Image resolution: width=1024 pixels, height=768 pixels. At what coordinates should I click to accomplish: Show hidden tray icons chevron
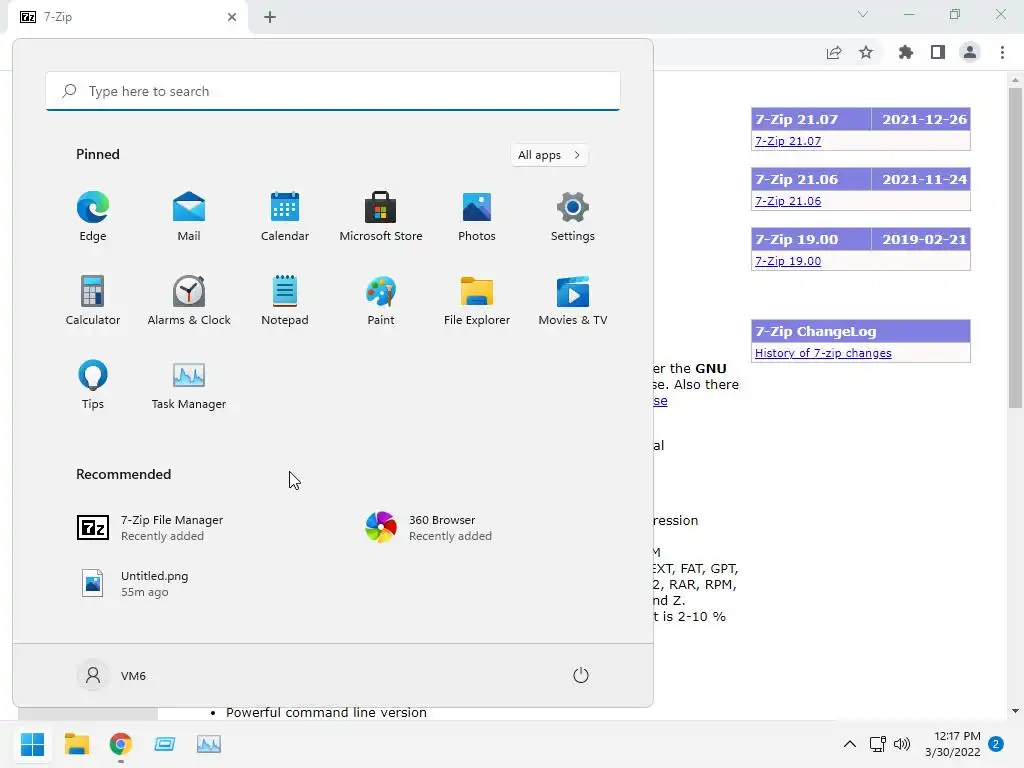850,744
